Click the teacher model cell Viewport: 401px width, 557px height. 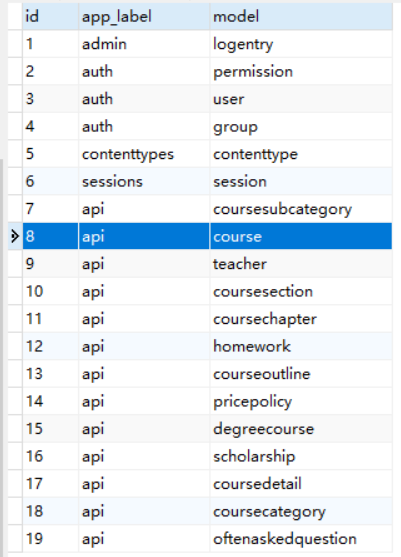pyautogui.click(x=301, y=264)
